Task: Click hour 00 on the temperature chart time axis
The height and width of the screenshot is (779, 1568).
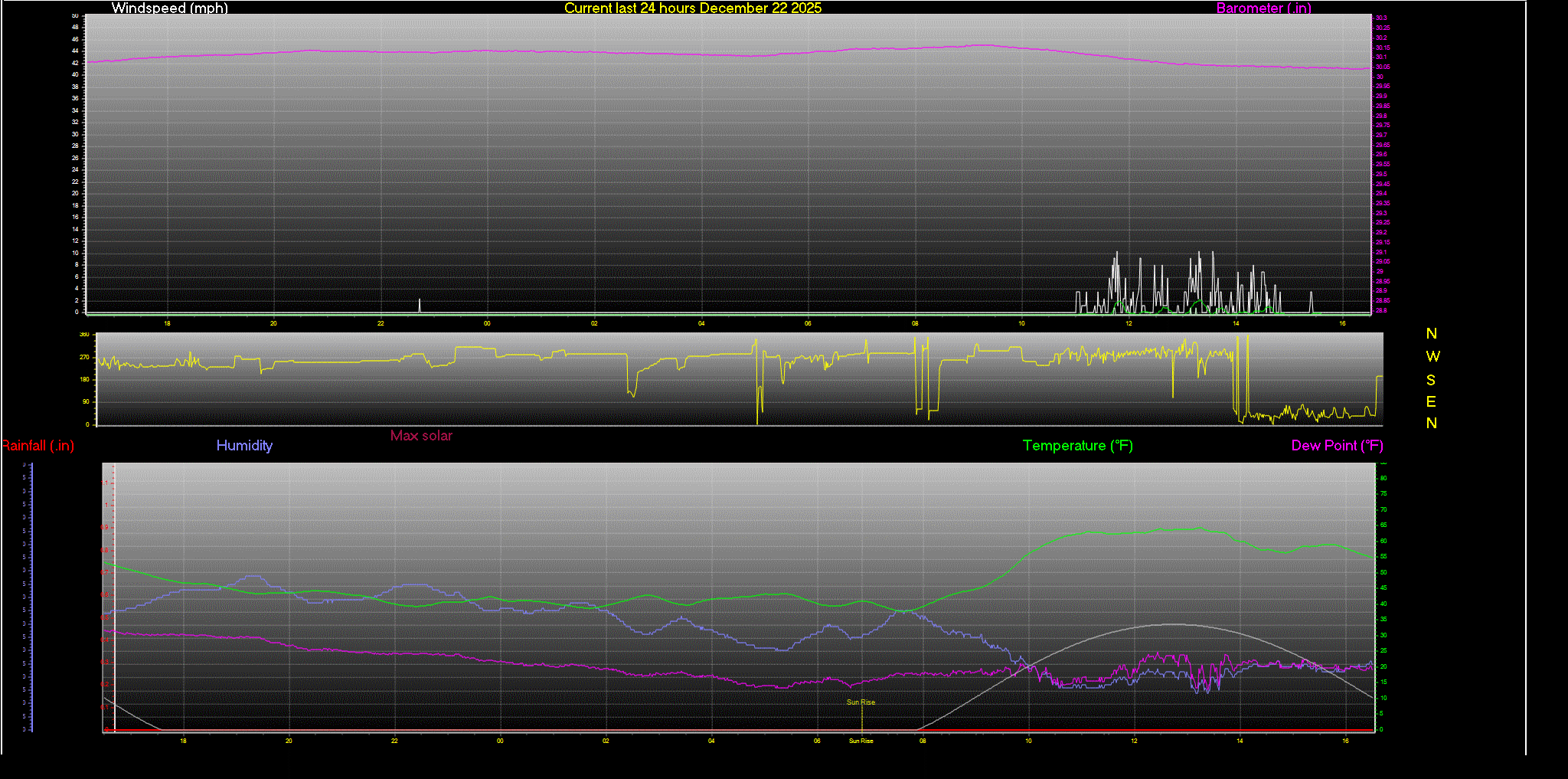Action: click(500, 741)
